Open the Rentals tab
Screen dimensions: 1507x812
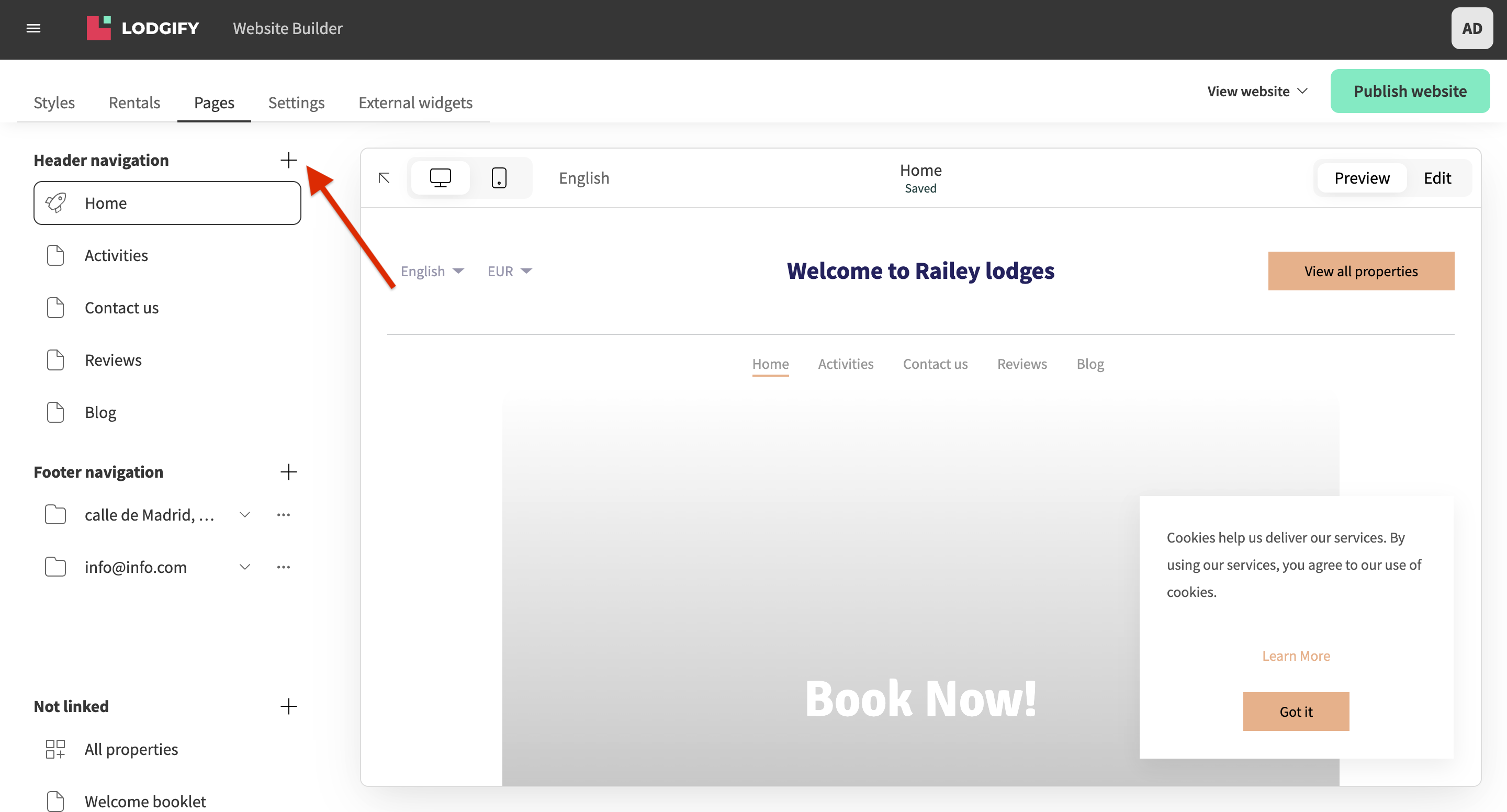click(134, 103)
